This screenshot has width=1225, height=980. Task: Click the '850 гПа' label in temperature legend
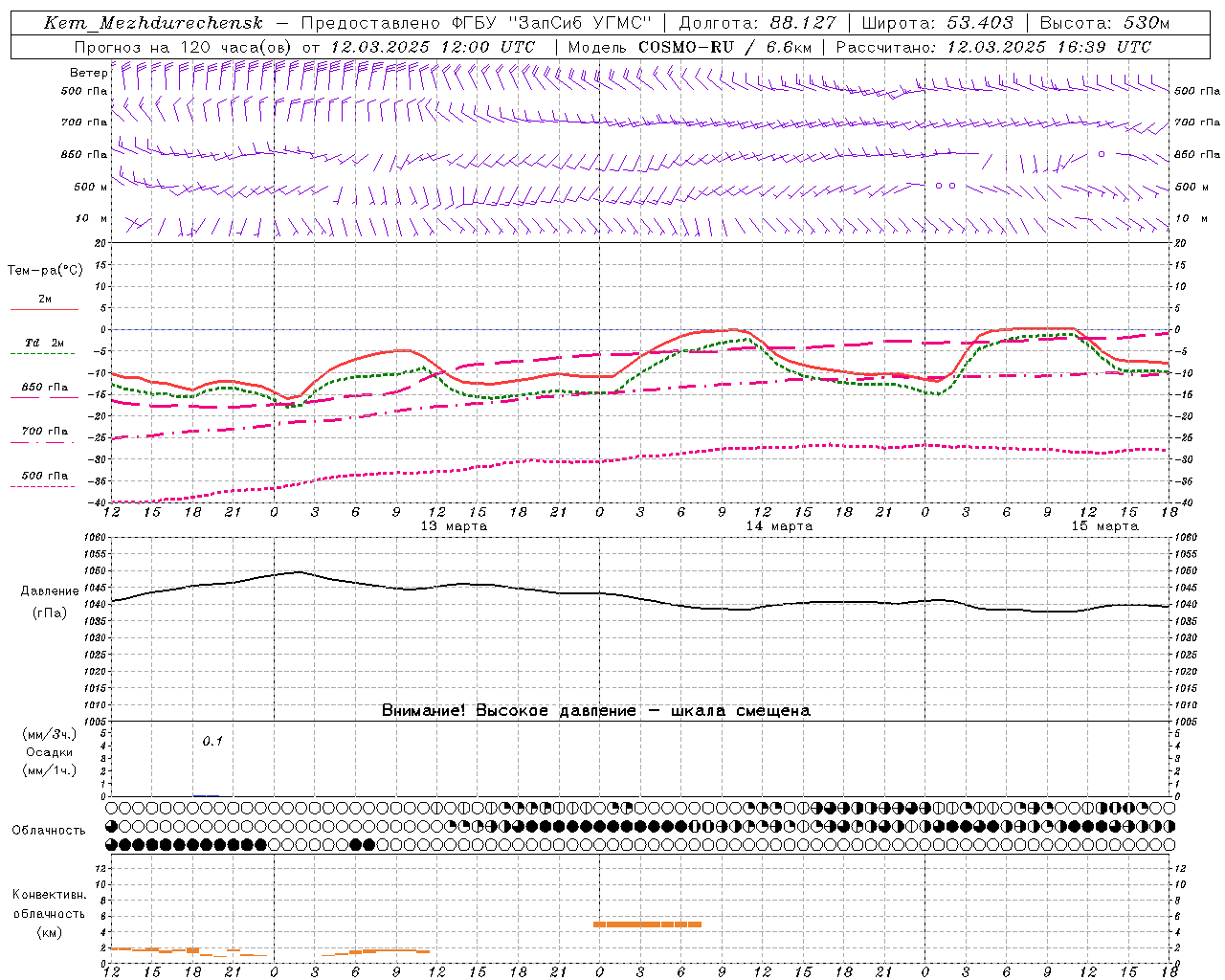[x=45, y=388]
